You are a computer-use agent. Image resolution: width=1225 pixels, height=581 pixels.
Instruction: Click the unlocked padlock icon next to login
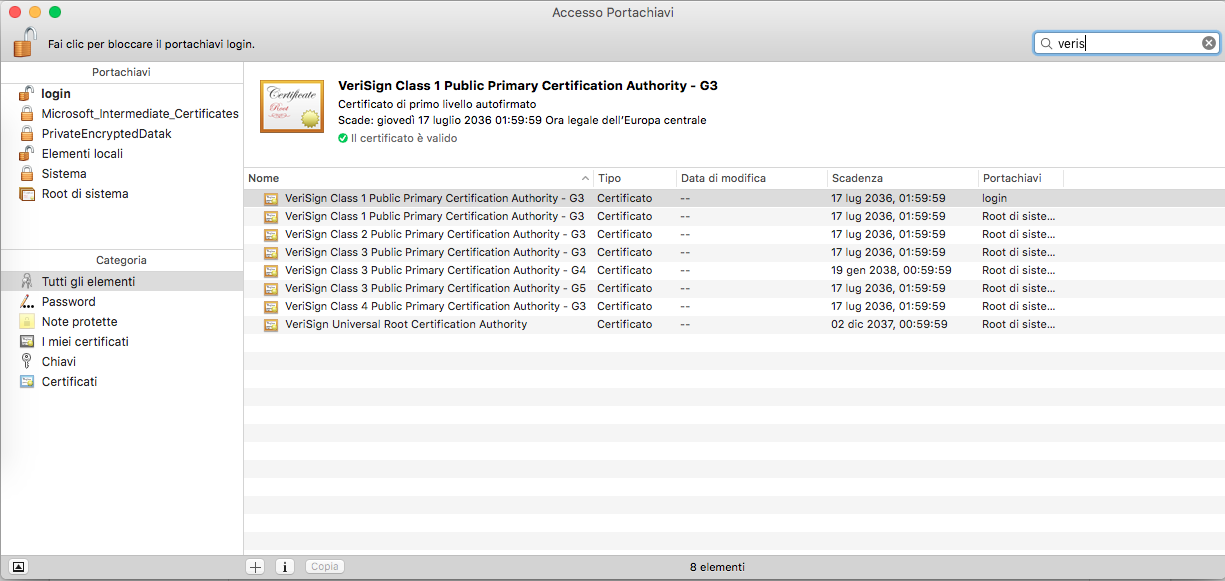26,93
